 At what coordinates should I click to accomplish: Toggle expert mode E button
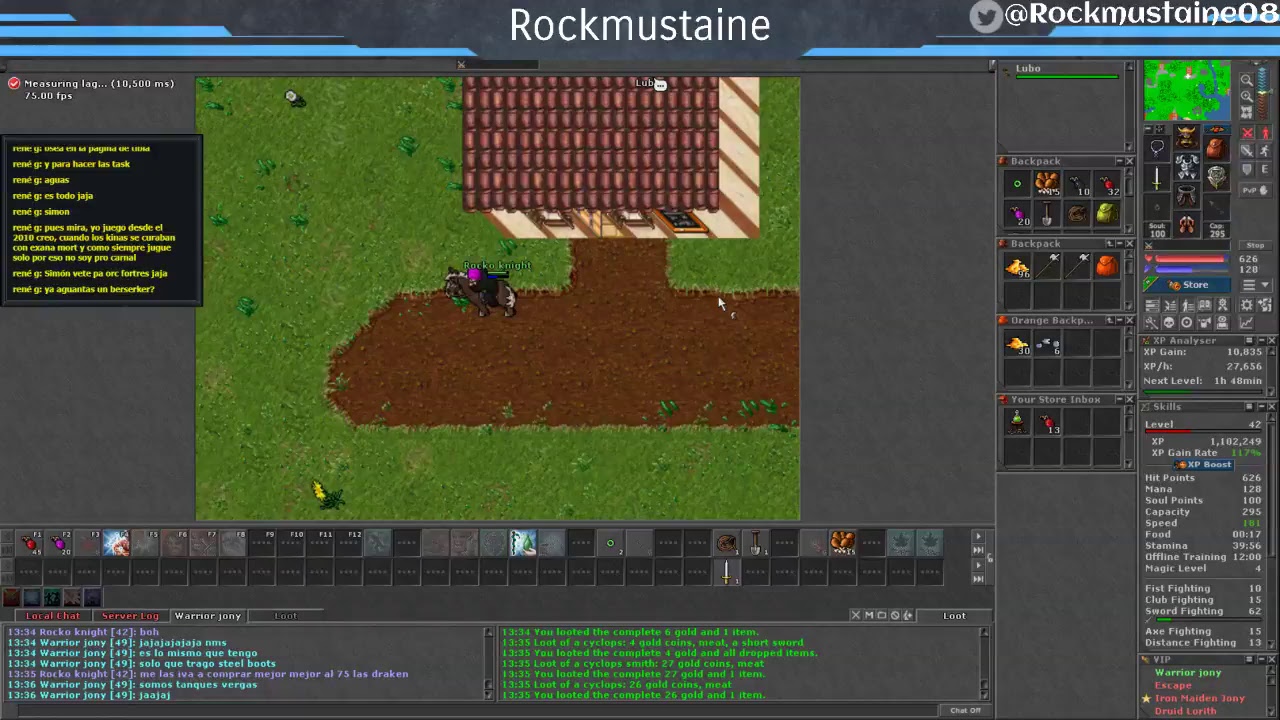point(1264,169)
